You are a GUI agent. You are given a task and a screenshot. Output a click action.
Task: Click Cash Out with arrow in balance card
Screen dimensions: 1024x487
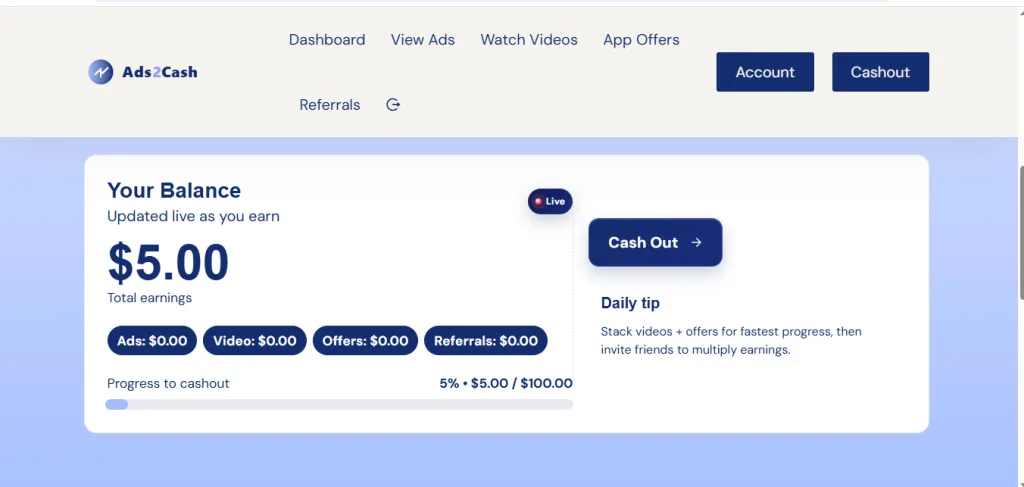pyautogui.click(x=655, y=242)
